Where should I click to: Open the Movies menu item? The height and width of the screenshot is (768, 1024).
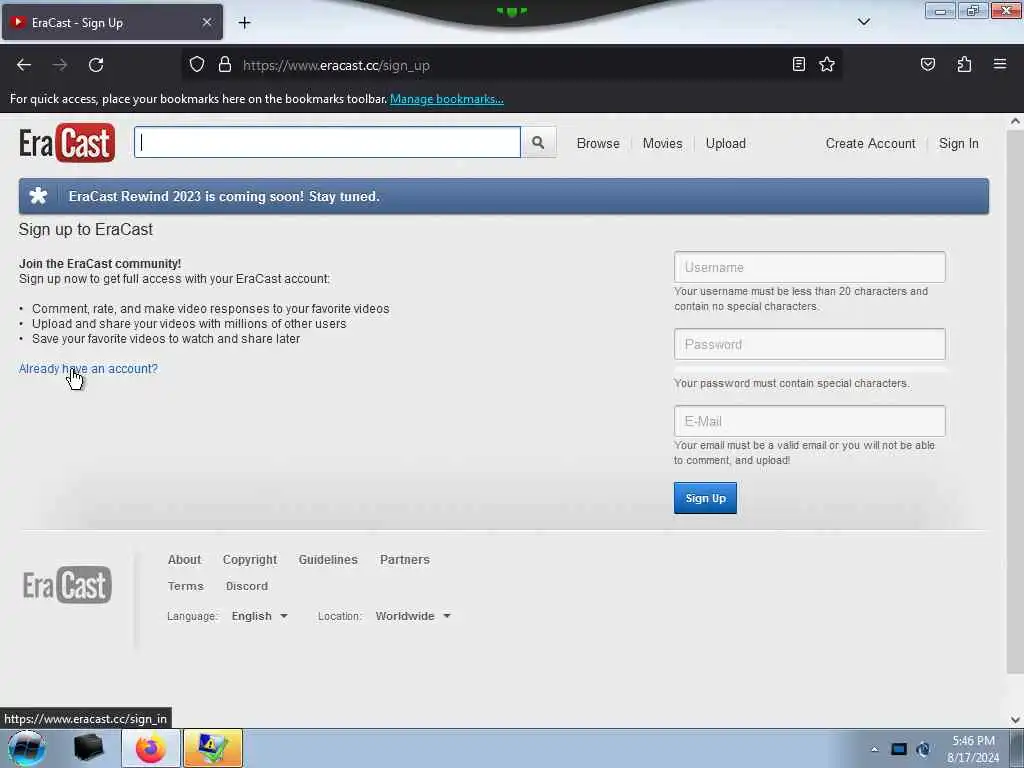(x=662, y=143)
